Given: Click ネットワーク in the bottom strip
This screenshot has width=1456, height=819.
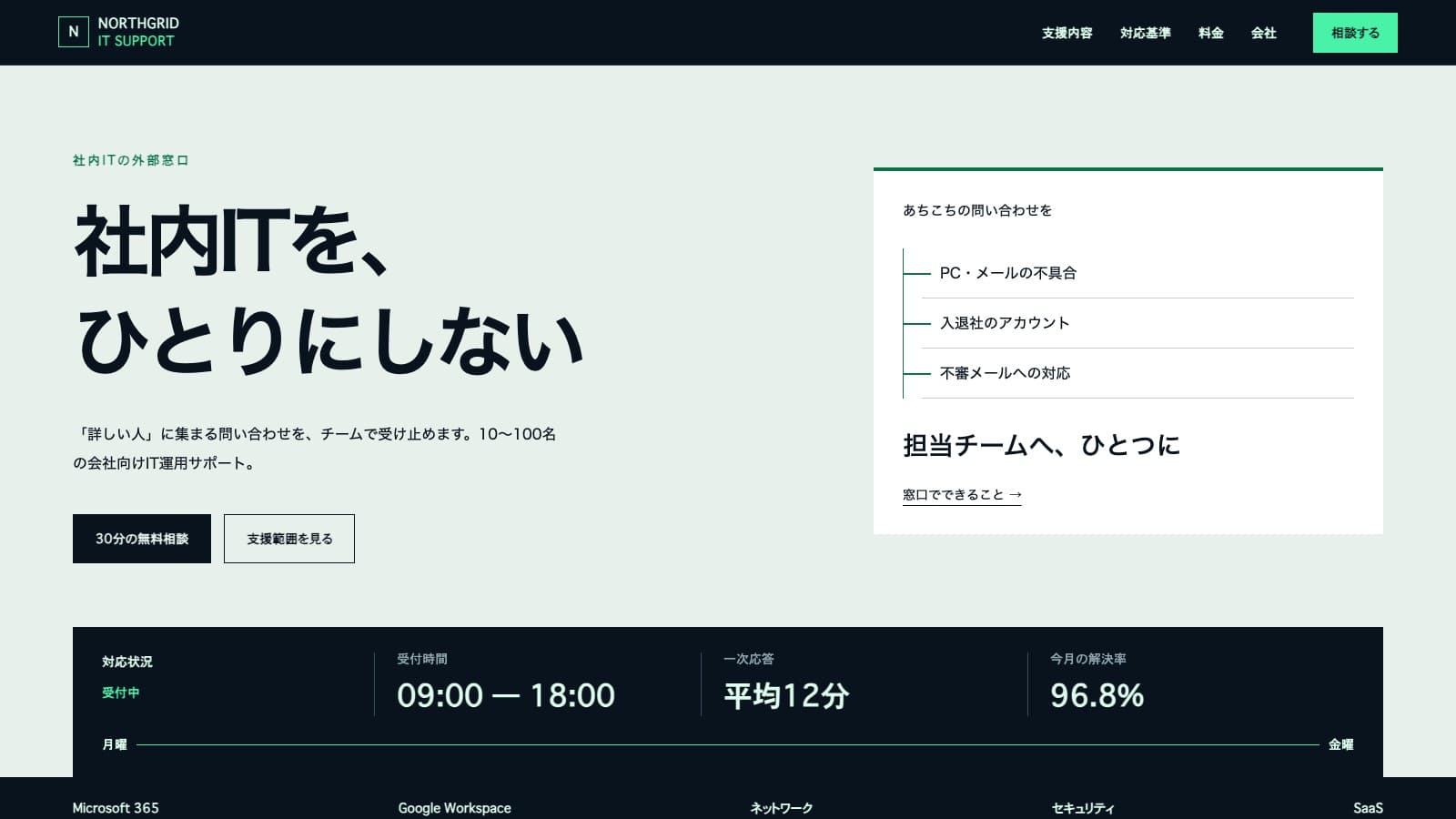Looking at the screenshot, I should [781, 808].
